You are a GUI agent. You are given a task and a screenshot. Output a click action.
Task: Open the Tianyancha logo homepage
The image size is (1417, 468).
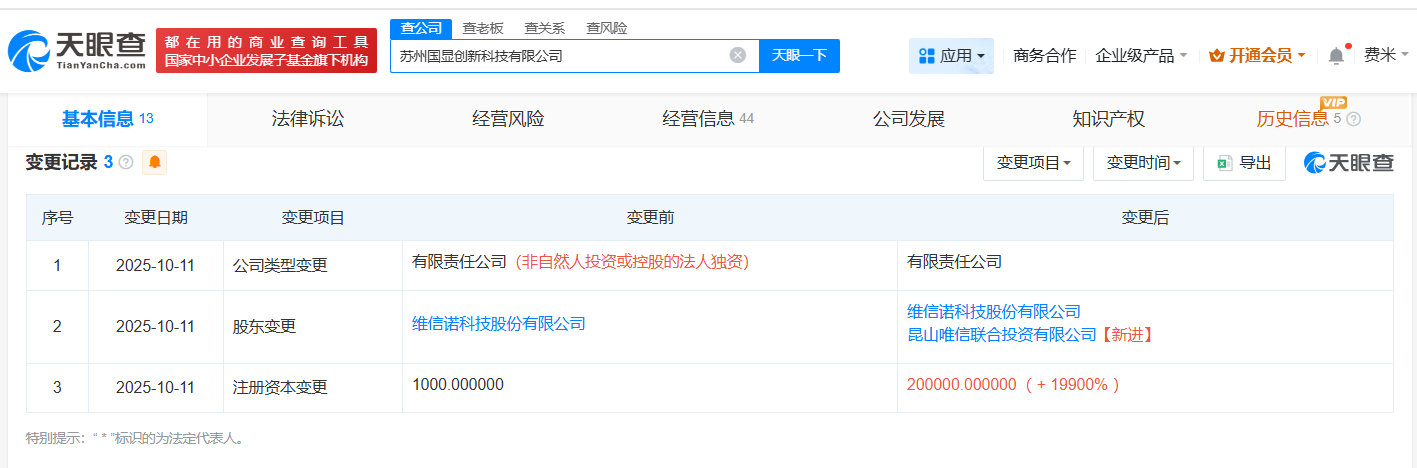78,50
